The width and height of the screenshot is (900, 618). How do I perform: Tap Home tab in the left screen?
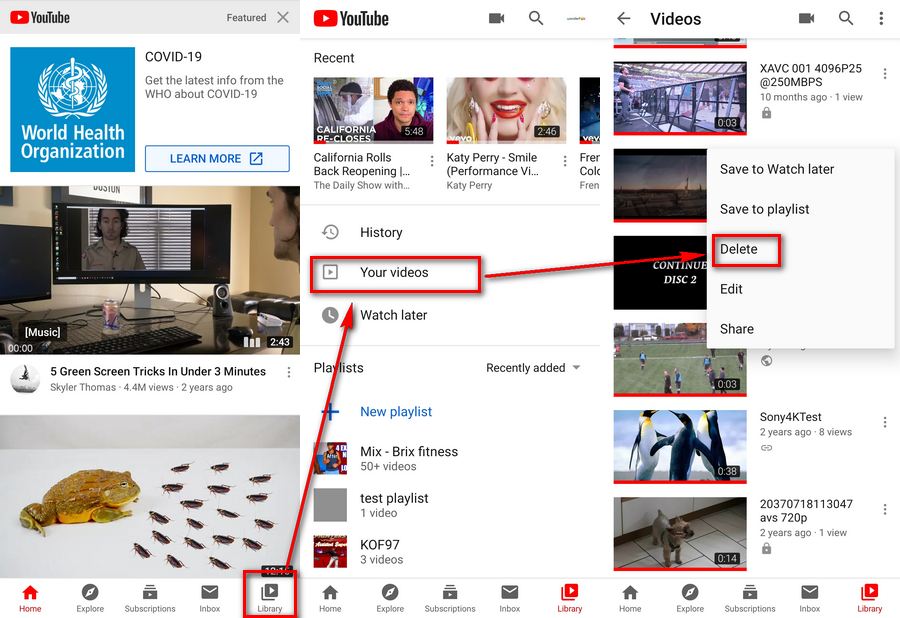coord(30,598)
